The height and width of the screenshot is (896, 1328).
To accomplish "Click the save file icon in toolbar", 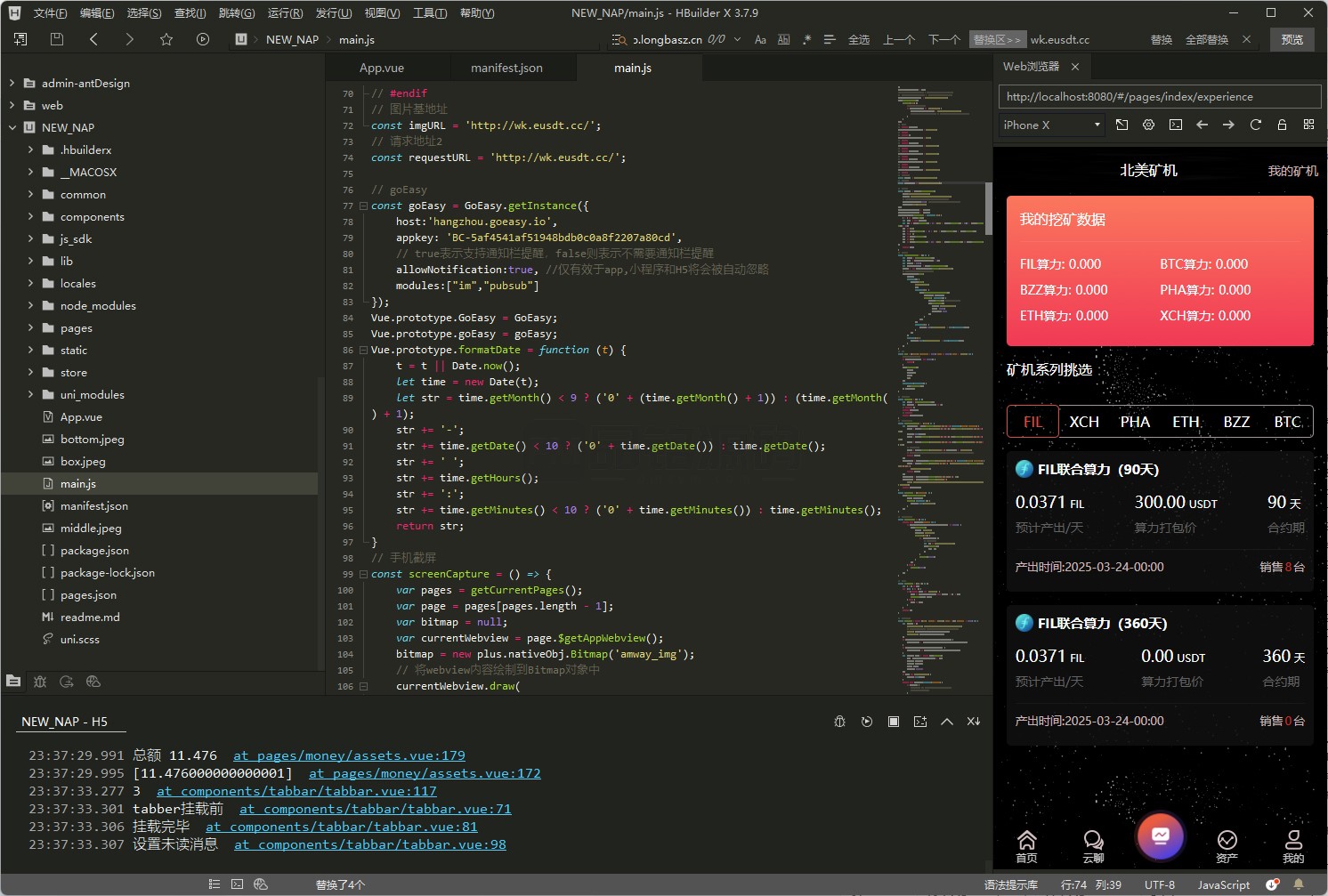I will [57, 39].
